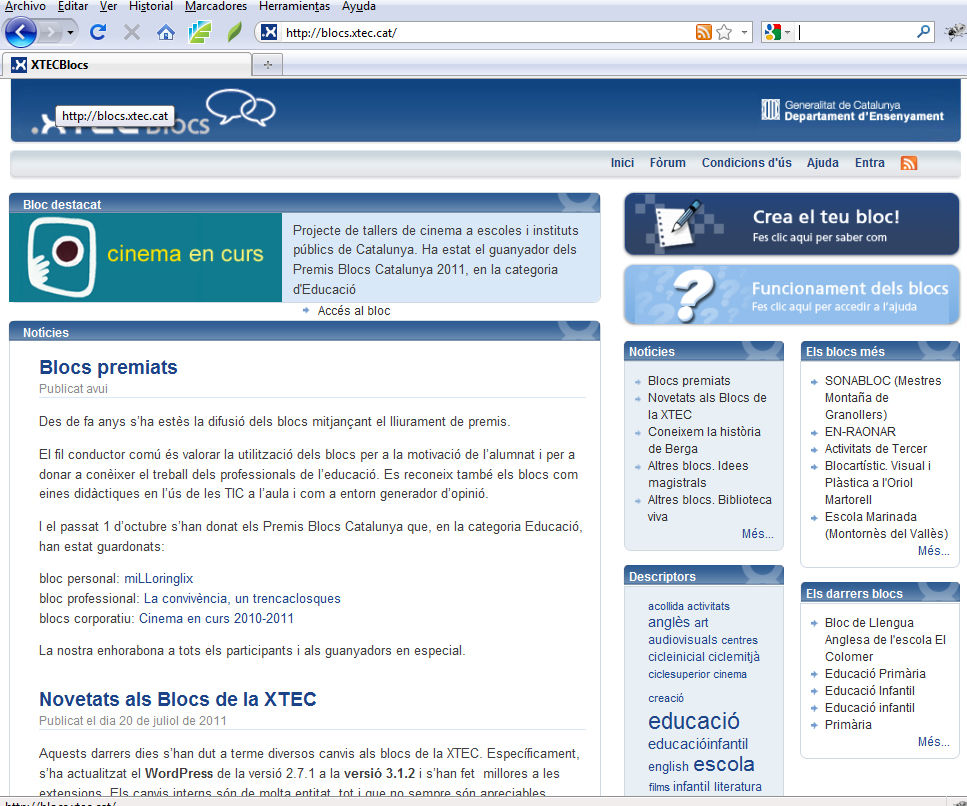Screen dimensions: 967x806
Task: Click the RSS feed icon in address bar
Action: (x=704, y=32)
